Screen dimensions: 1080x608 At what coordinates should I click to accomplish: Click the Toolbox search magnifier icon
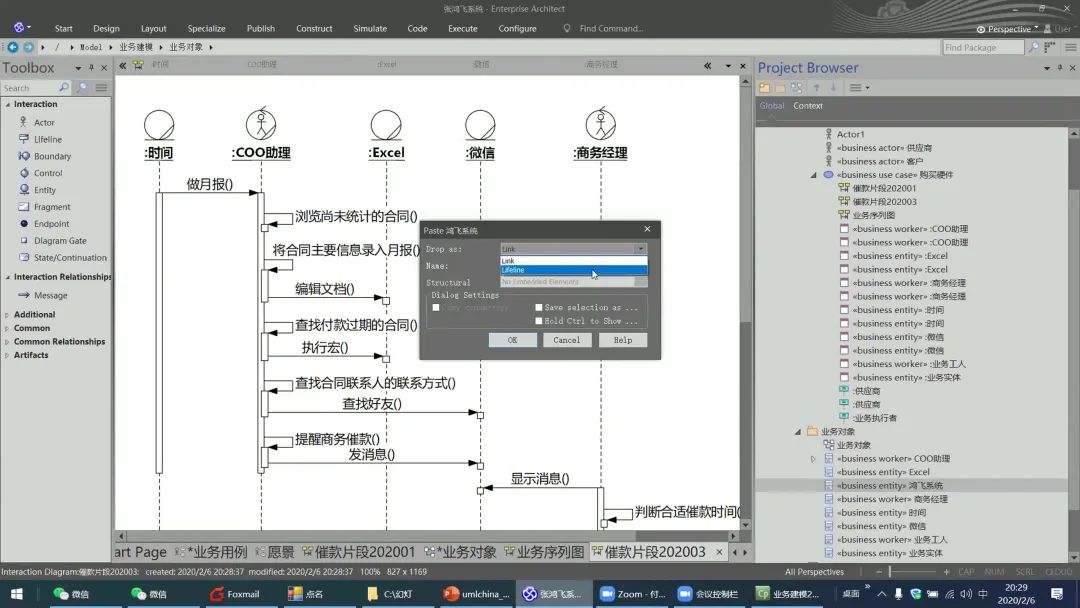[63, 87]
